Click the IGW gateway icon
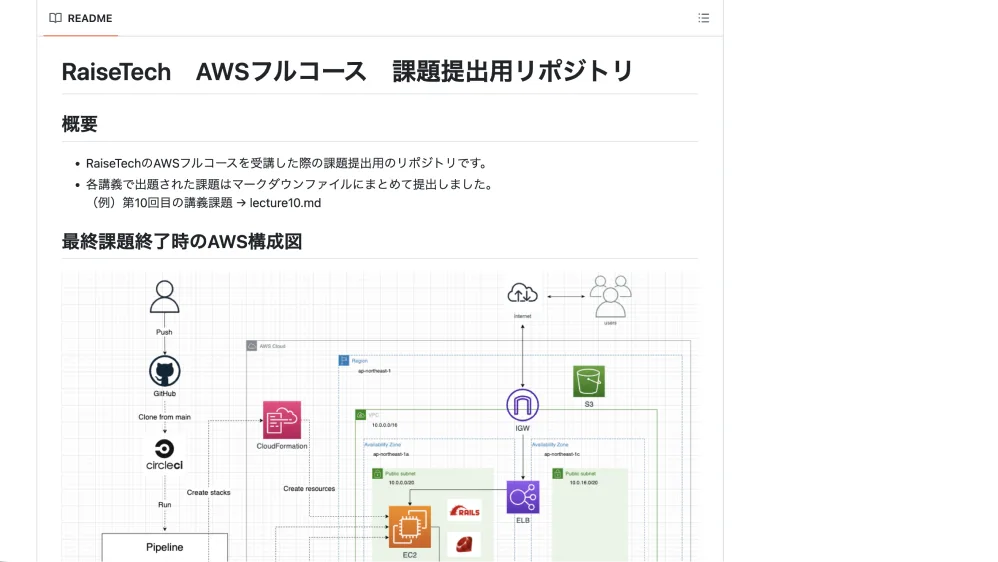 tap(523, 405)
